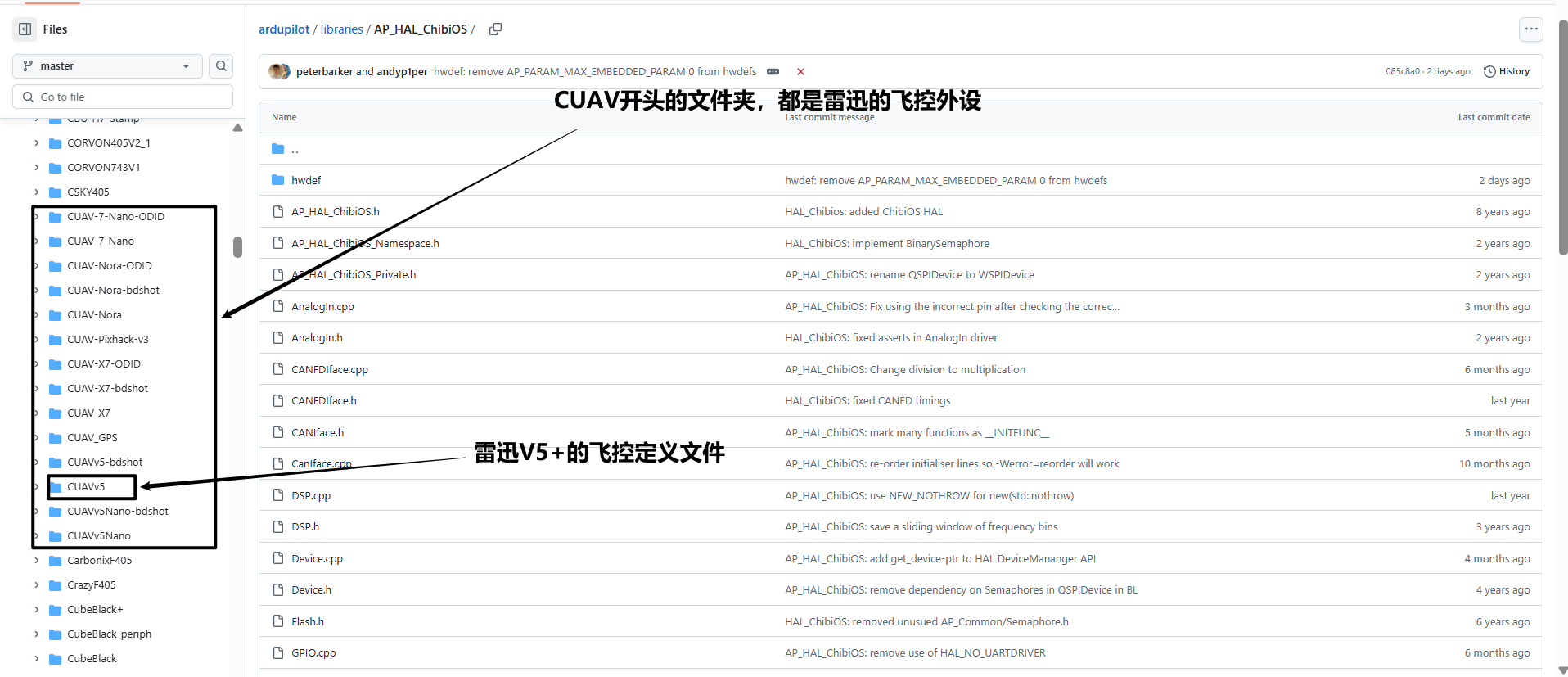Copy the path using copy icon
The width and height of the screenshot is (1568, 677).
click(495, 29)
